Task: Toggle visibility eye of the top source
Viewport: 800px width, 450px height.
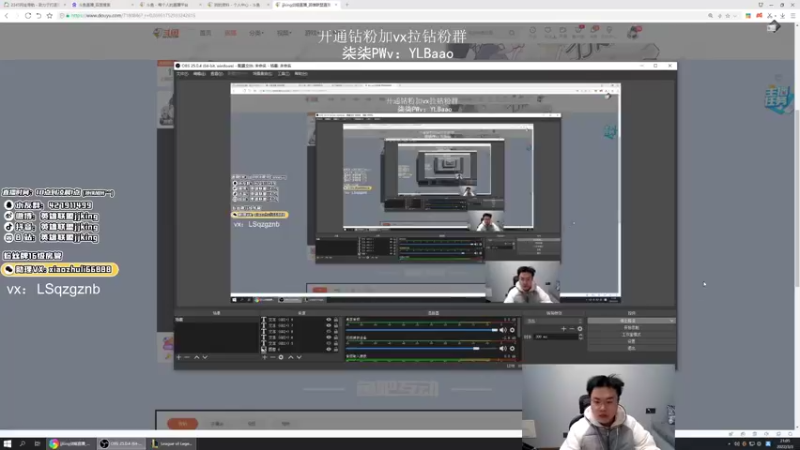Action: pos(329,320)
